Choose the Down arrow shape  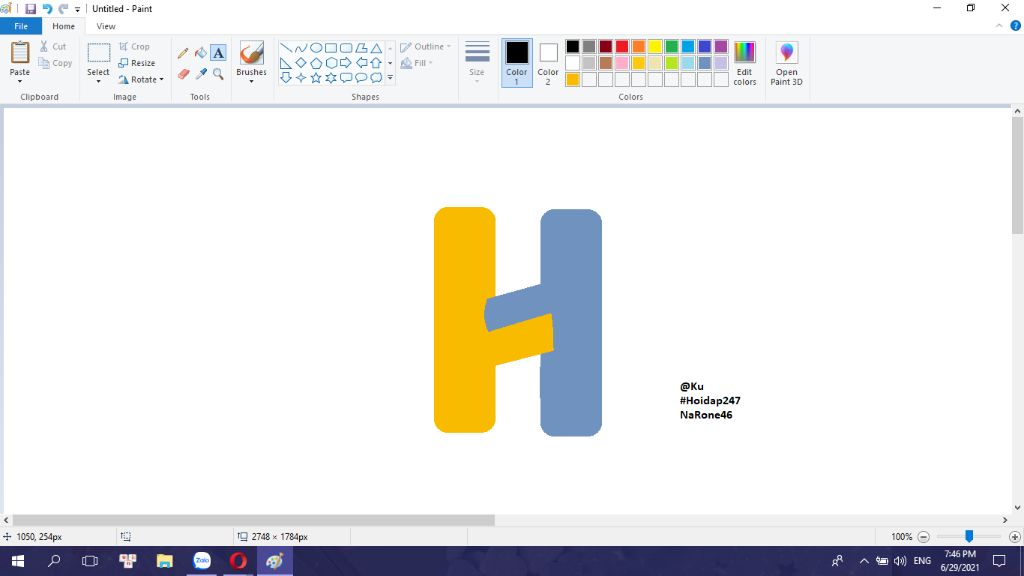[x=286, y=78]
